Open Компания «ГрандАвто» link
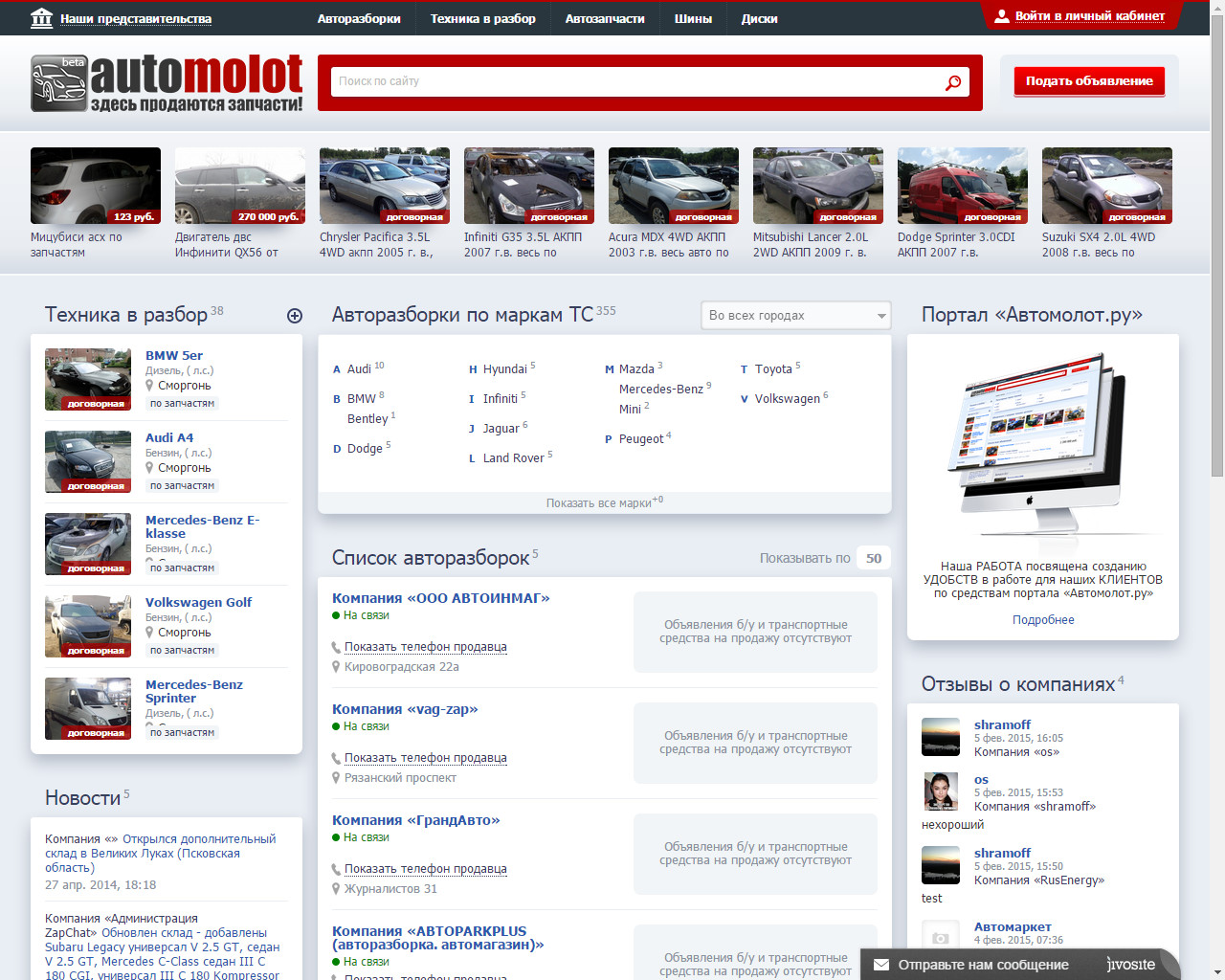Screen dimensions: 1225x980 click(x=415, y=820)
